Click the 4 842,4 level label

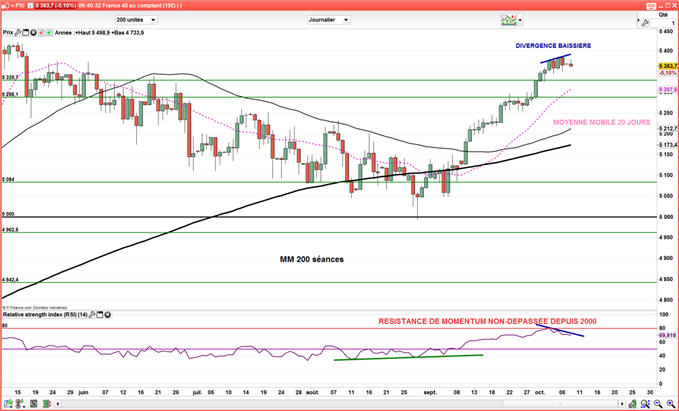click(10, 280)
